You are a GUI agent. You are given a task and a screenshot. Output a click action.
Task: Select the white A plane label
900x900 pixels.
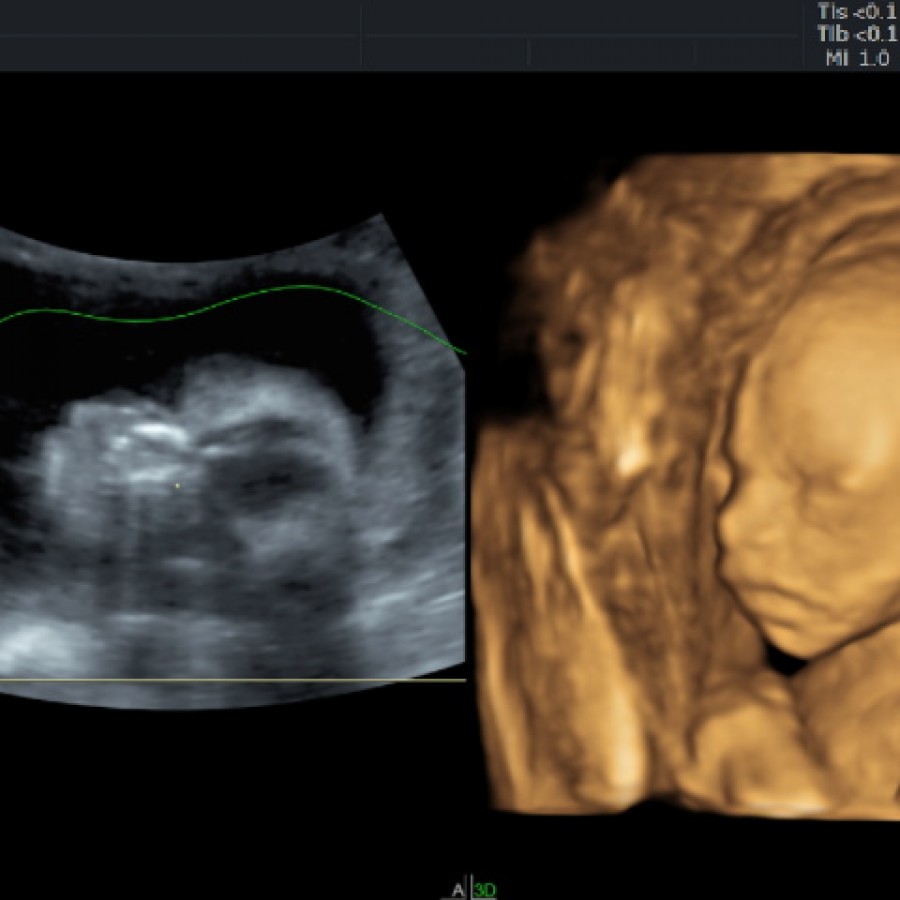(x=457, y=890)
